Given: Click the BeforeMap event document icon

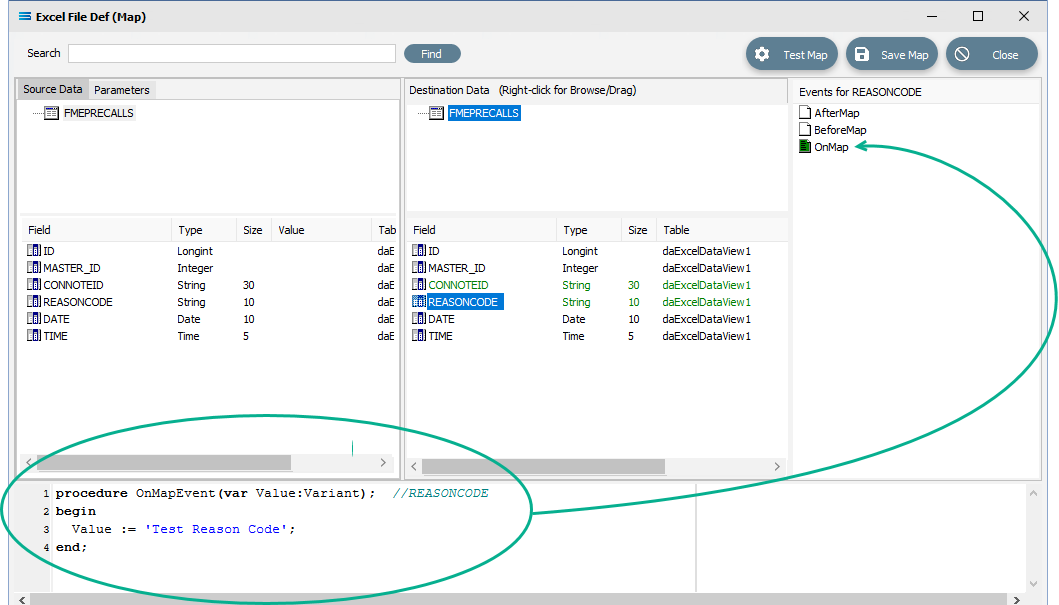Looking at the screenshot, I should click(805, 129).
